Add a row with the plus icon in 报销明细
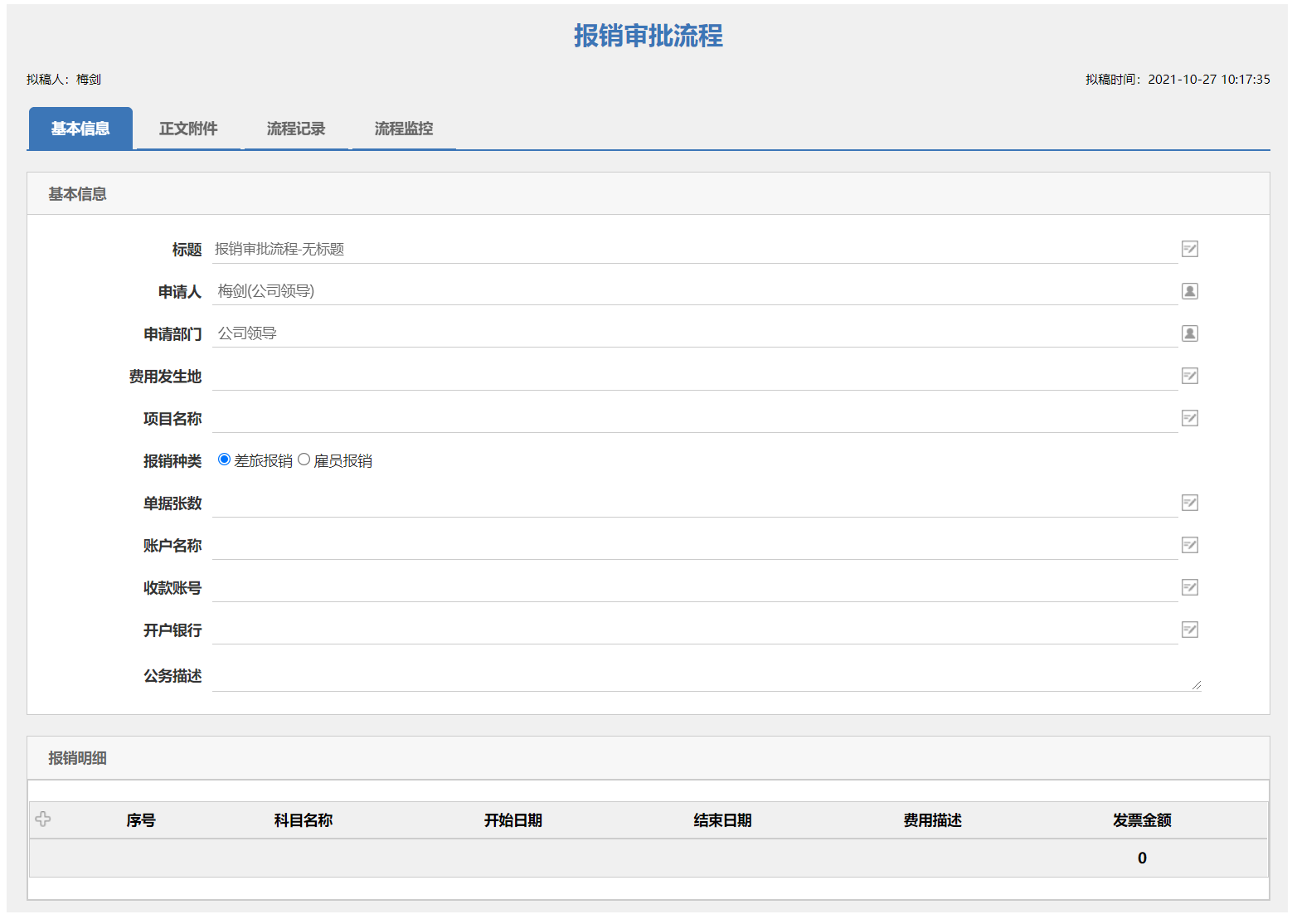1292x924 pixels. click(43, 819)
